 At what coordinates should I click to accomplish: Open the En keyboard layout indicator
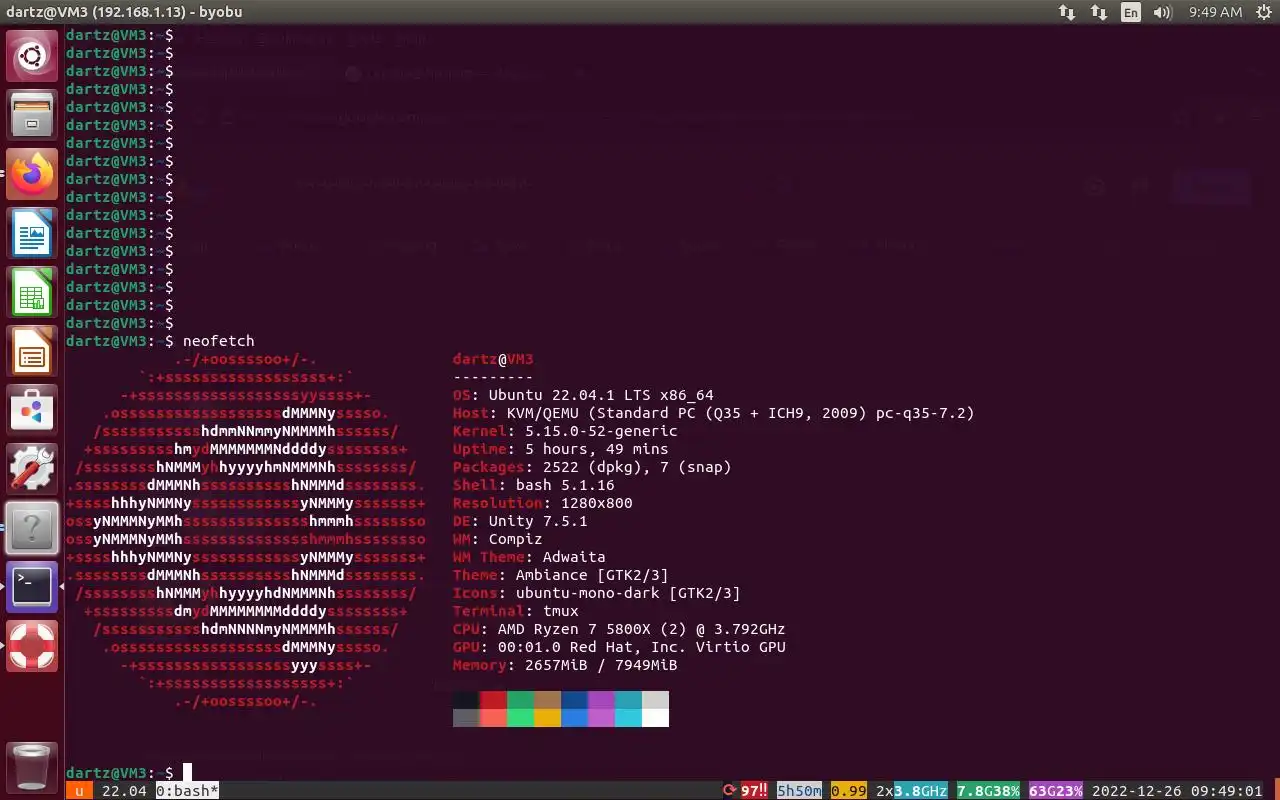pos(1130,12)
